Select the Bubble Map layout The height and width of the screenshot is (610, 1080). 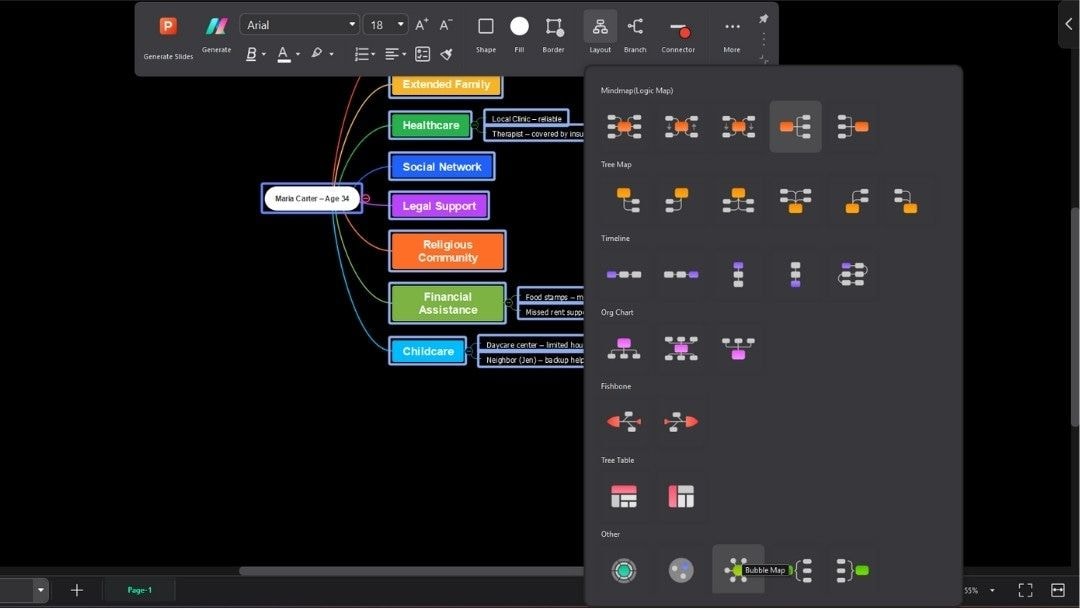736,570
